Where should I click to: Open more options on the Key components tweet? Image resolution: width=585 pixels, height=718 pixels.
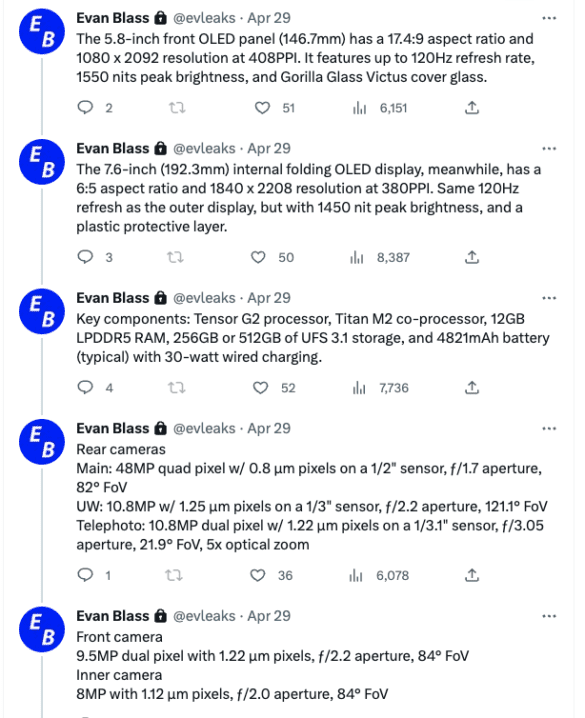coord(549,298)
